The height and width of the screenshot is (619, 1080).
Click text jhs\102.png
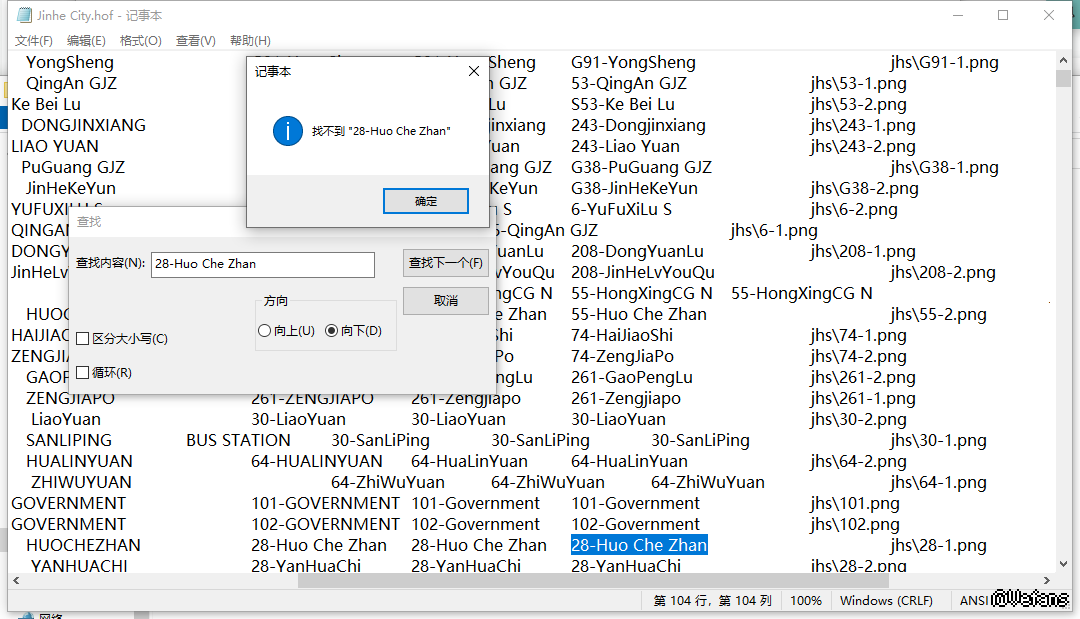[855, 525]
